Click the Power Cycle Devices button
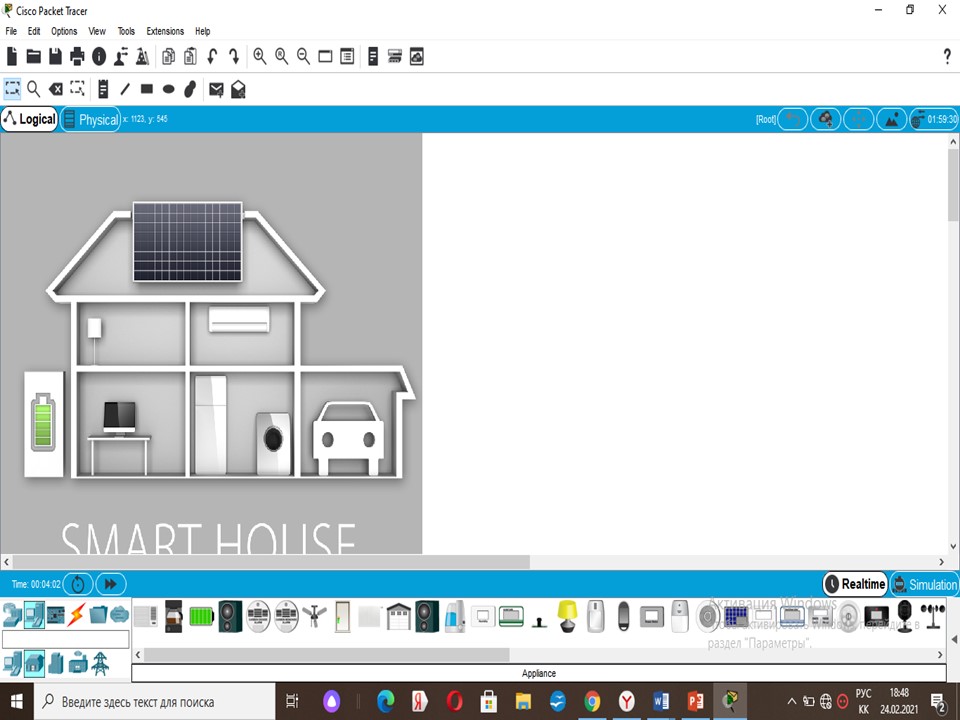The width and height of the screenshot is (960, 720). [x=79, y=584]
